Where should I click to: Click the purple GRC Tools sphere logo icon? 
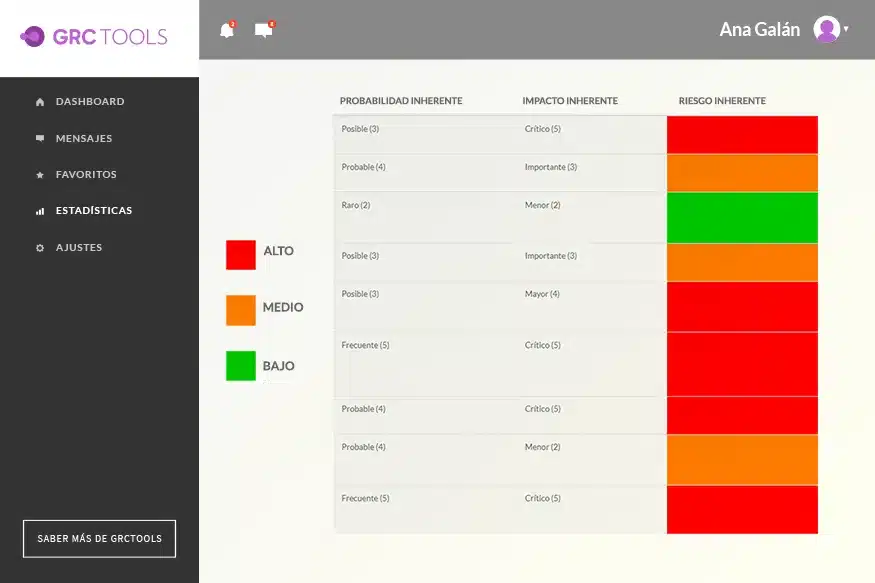click(x=33, y=36)
